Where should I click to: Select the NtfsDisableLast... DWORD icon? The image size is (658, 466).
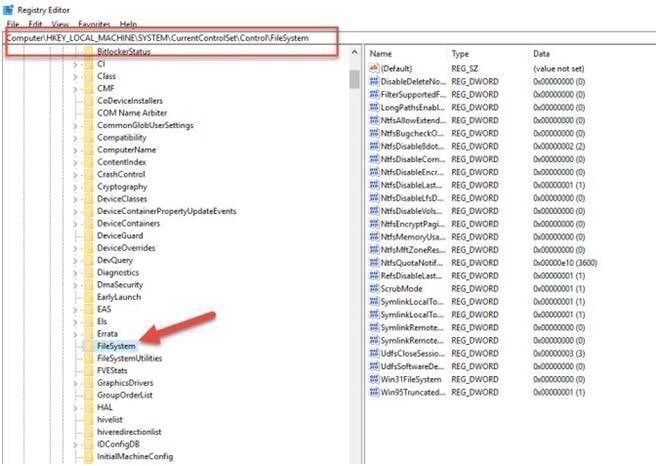click(374, 185)
